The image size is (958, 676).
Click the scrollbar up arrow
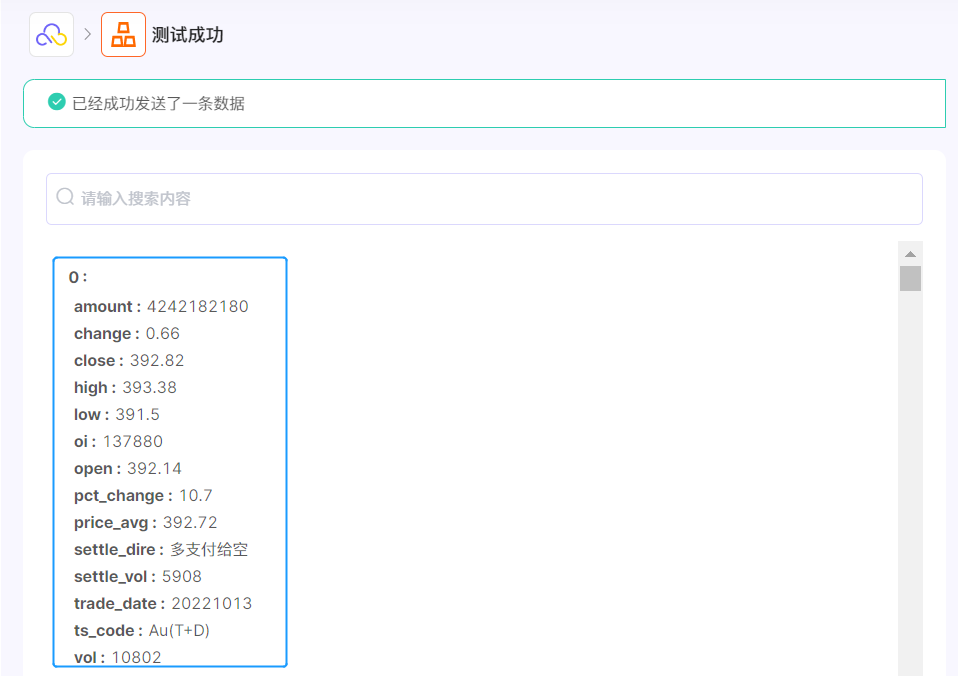coord(910,254)
